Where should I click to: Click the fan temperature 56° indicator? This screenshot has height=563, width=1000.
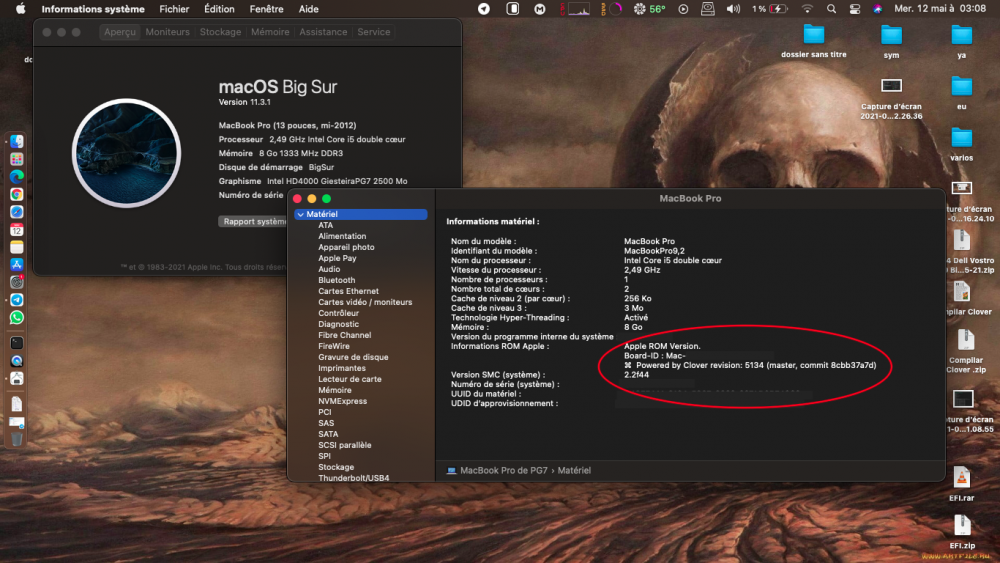click(649, 9)
